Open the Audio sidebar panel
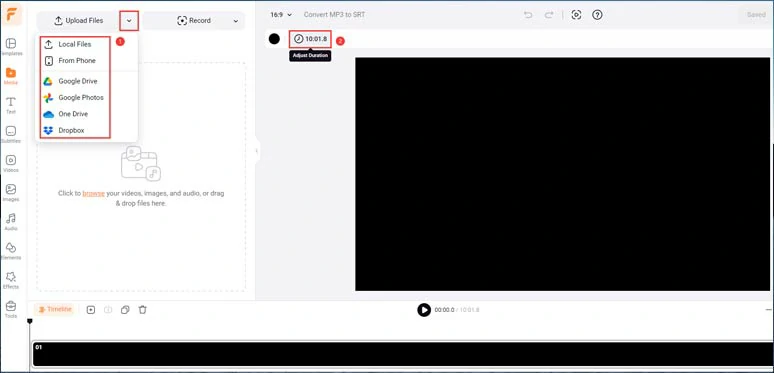This screenshot has height=373, width=774. (x=11, y=222)
